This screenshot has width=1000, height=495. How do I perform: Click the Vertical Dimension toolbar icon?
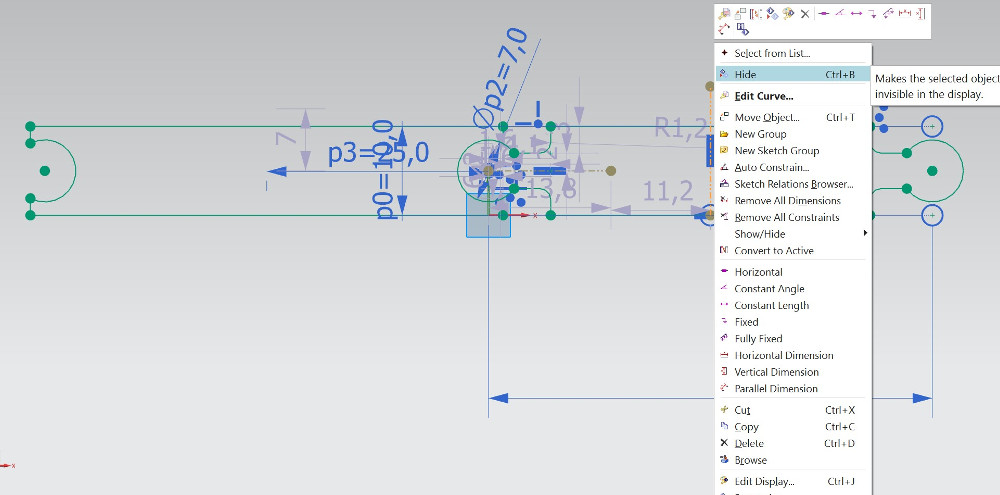coord(921,13)
